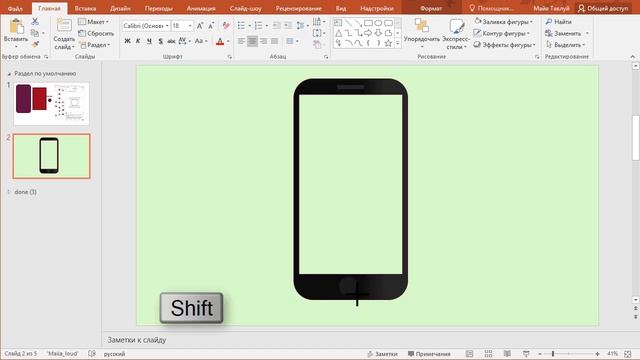The height and width of the screenshot is (360, 640).
Task: Click the Cut scissors icon
Action: coord(35,22)
